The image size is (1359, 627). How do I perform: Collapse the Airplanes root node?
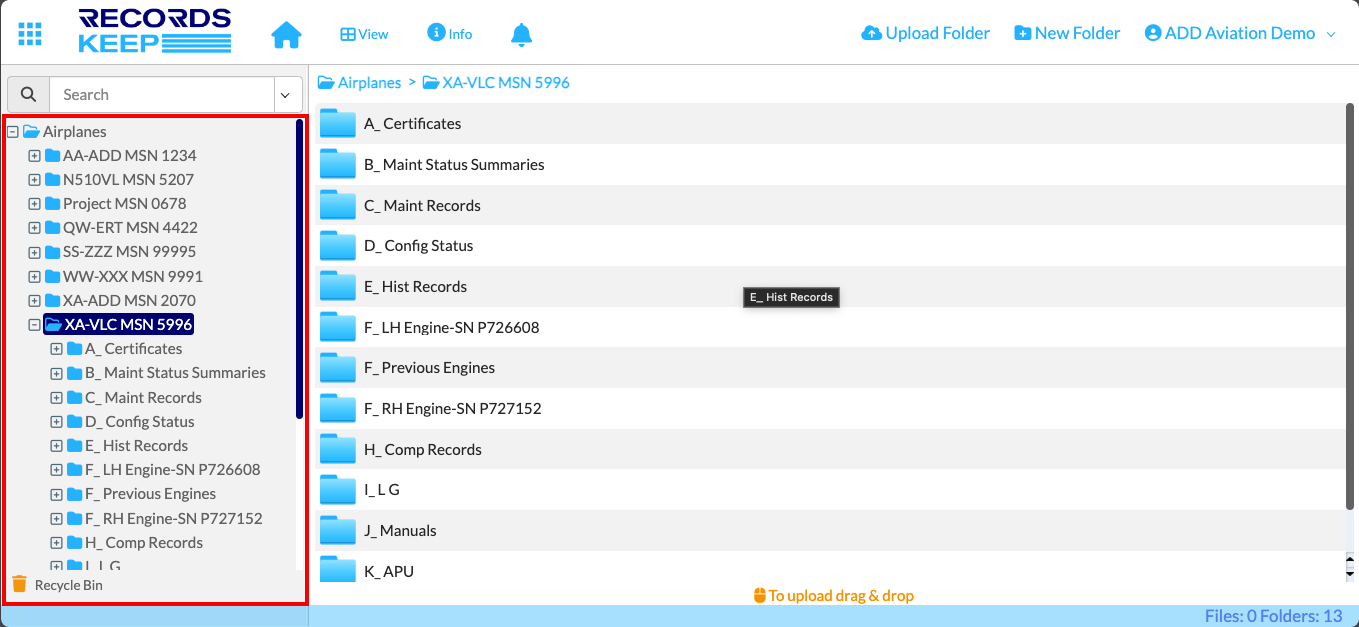13,132
